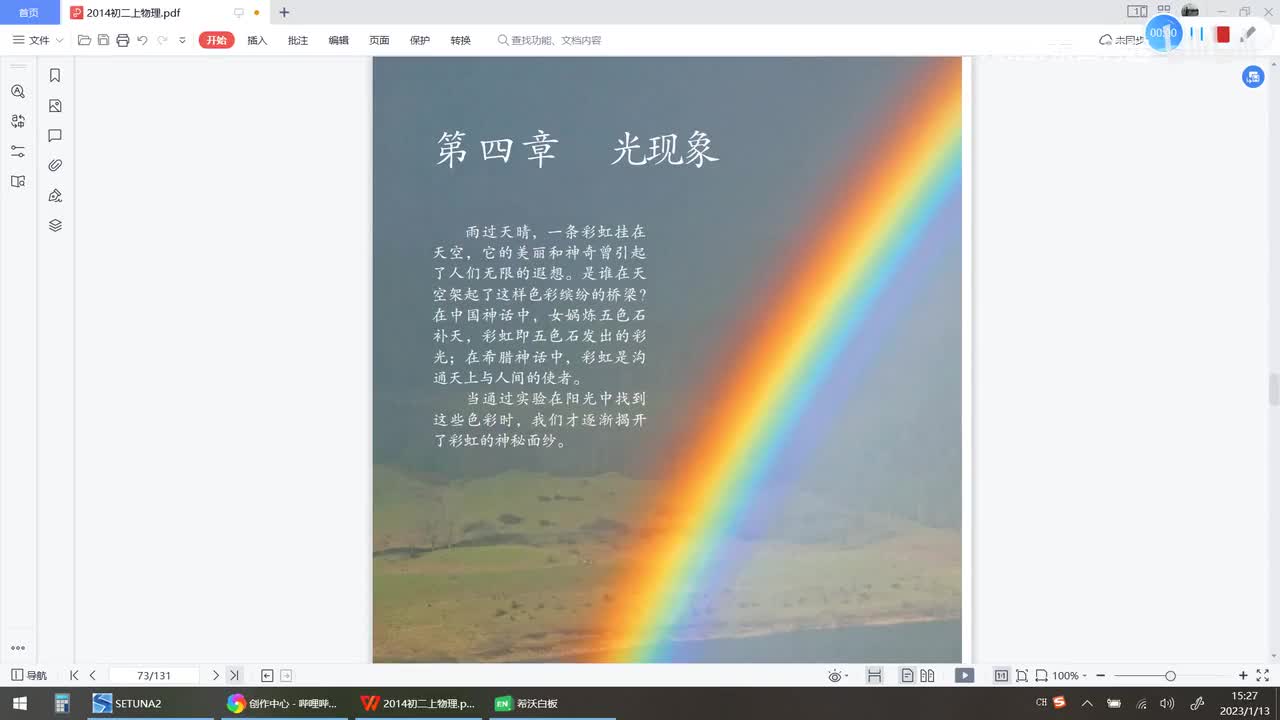This screenshot has height=720, width=1280.
Task: Open more options dots in left sidebar
Action: (x=18, y=648)
